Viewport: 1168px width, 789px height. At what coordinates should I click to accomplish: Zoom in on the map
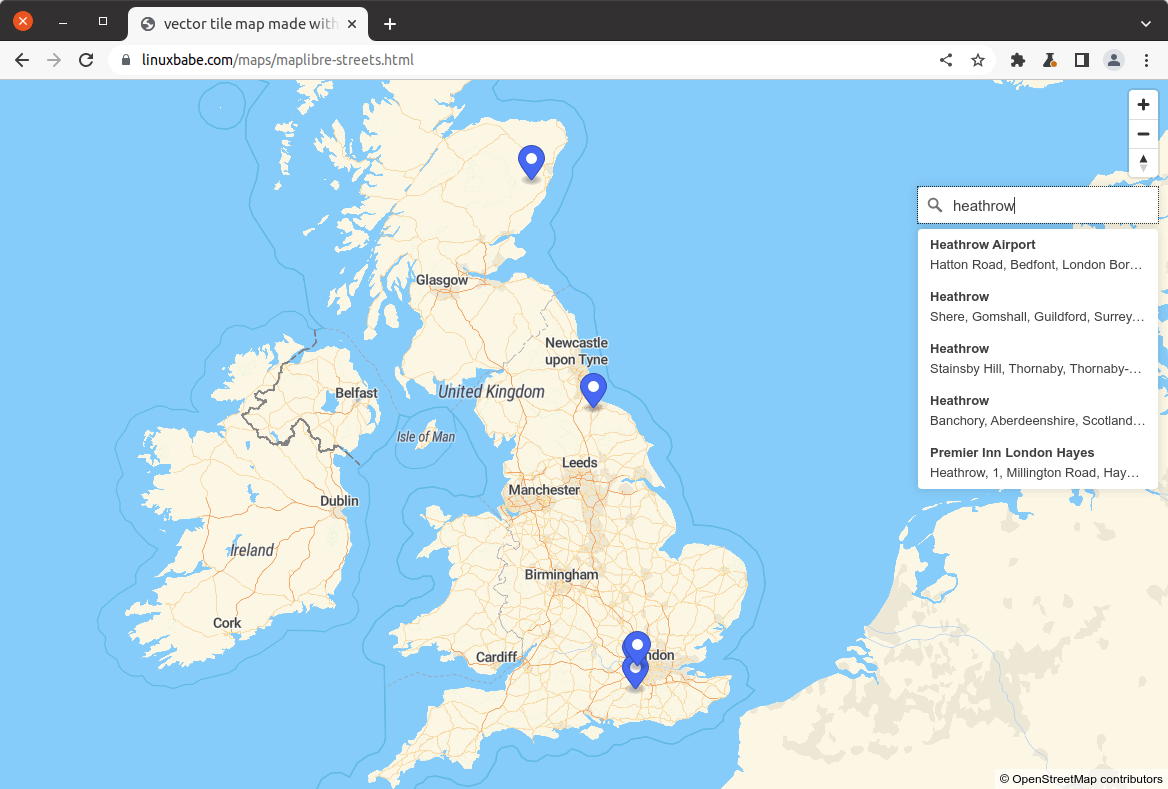pyautogui.click(x=1143, y=105)
